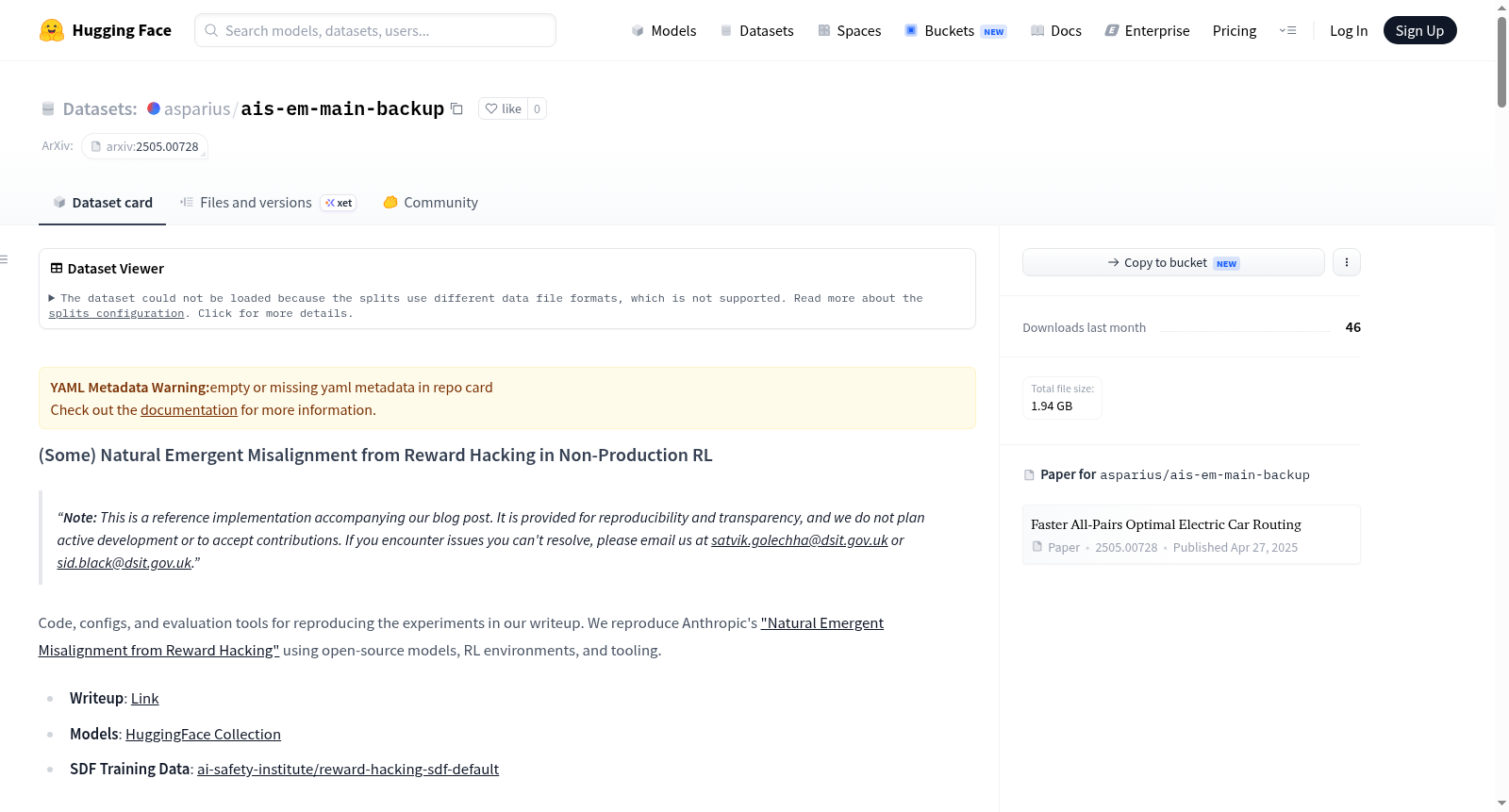Click the sid.black@dsit.gov.uk email link

pyautogui.click(x=124, y=563)
